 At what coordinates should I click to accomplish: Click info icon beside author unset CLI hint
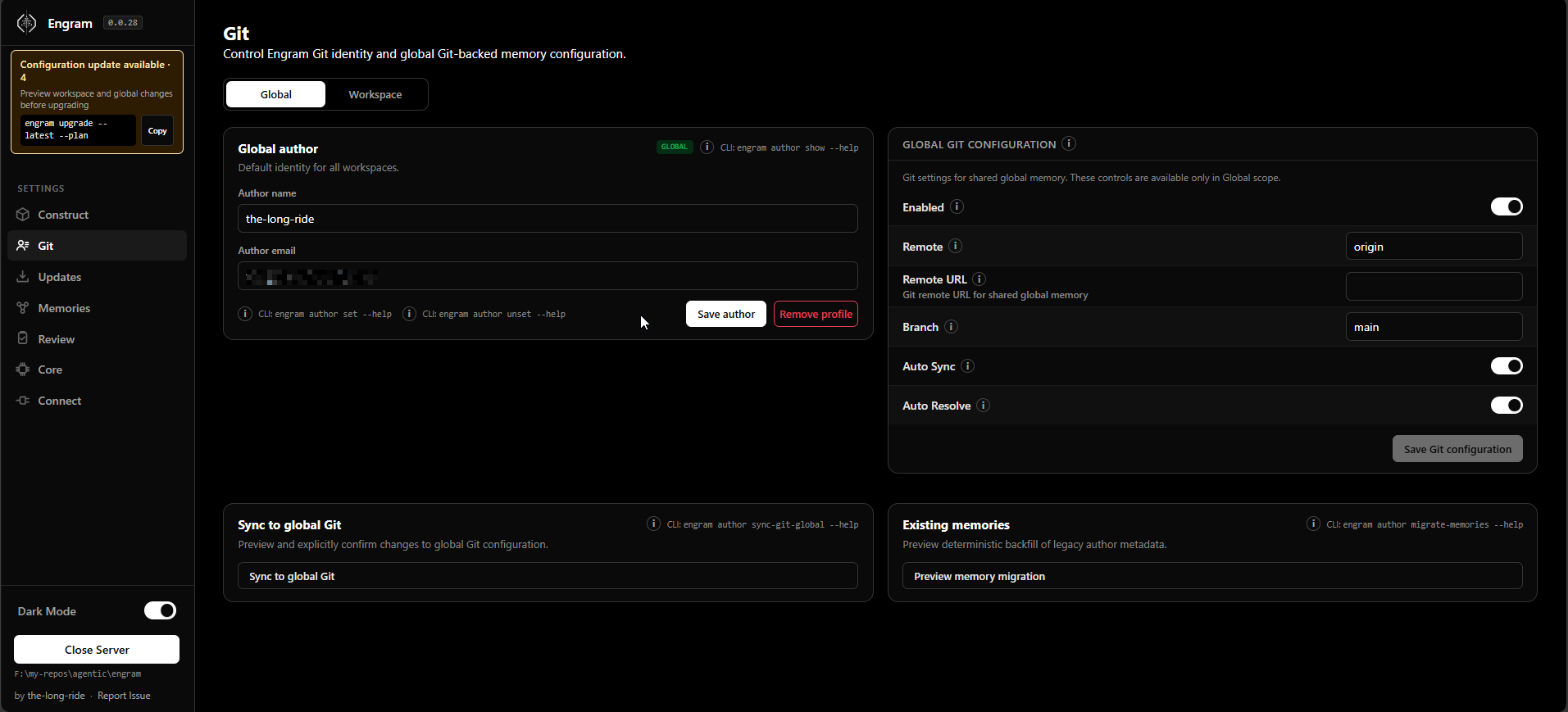pyautogui.click(x=409, y=314)
